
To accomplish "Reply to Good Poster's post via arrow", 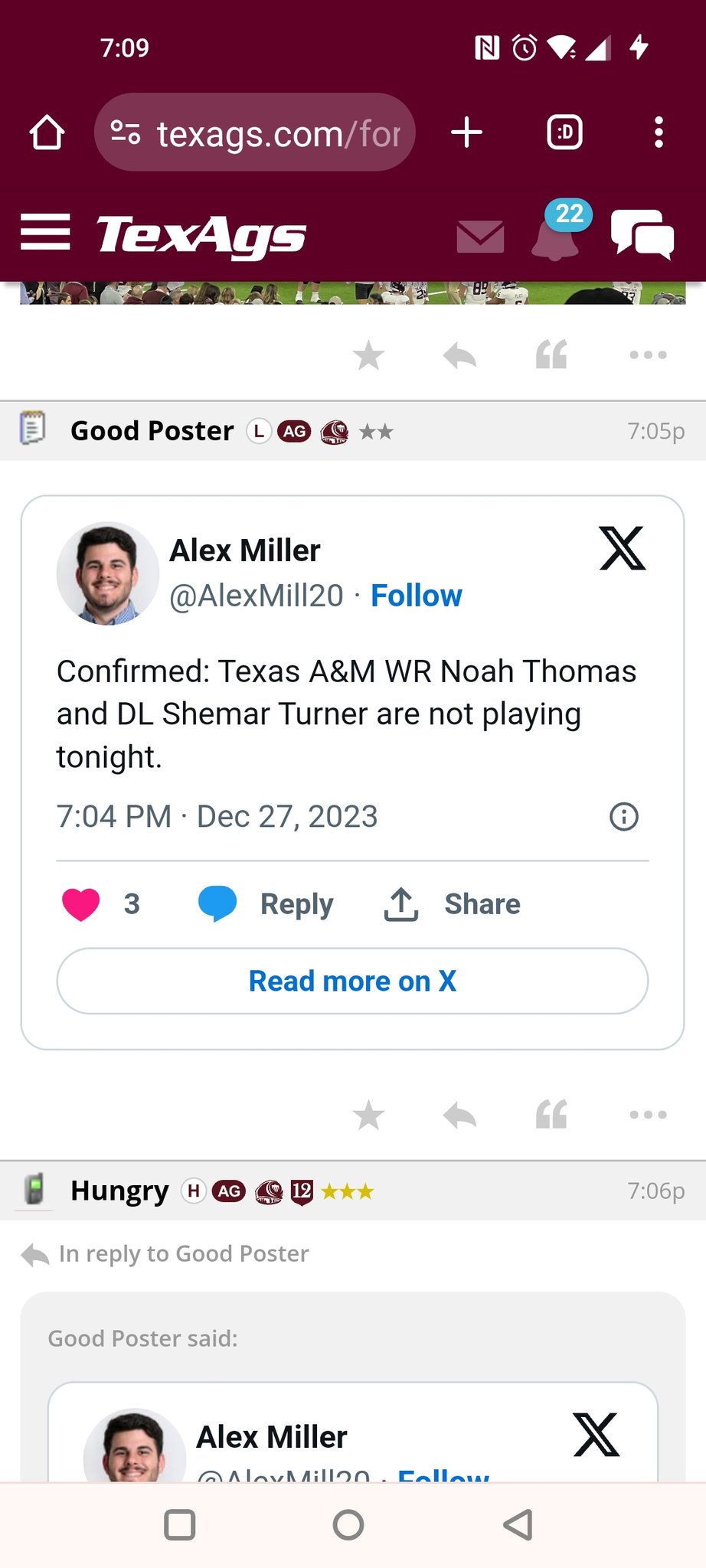I will pos(459,1115).
